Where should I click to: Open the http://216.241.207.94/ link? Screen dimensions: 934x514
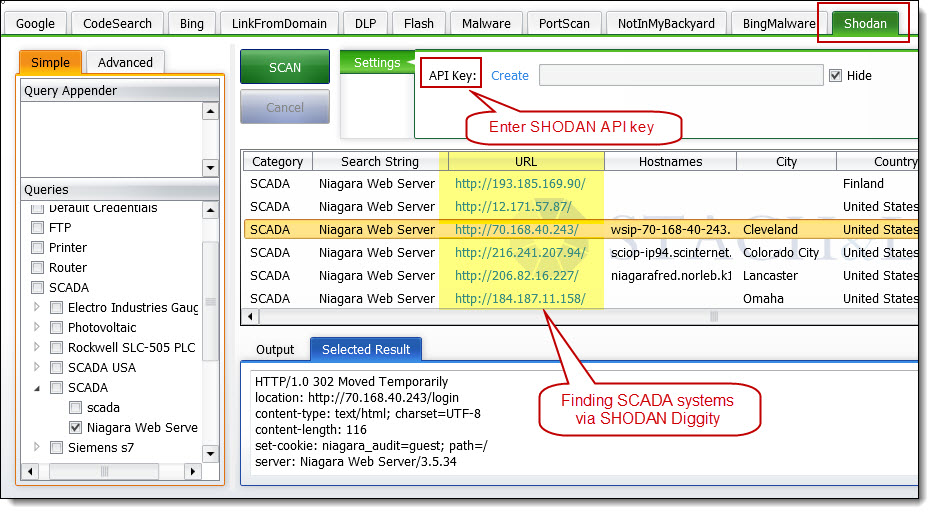coord(520,253)
